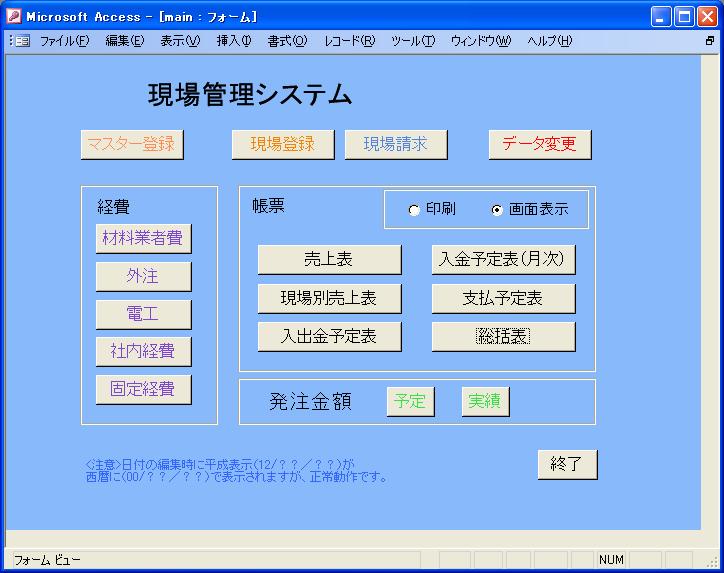Viewport: 724px width, 573px height.
Task: Open the ヘルプ menu
Action: click(549, 41)
